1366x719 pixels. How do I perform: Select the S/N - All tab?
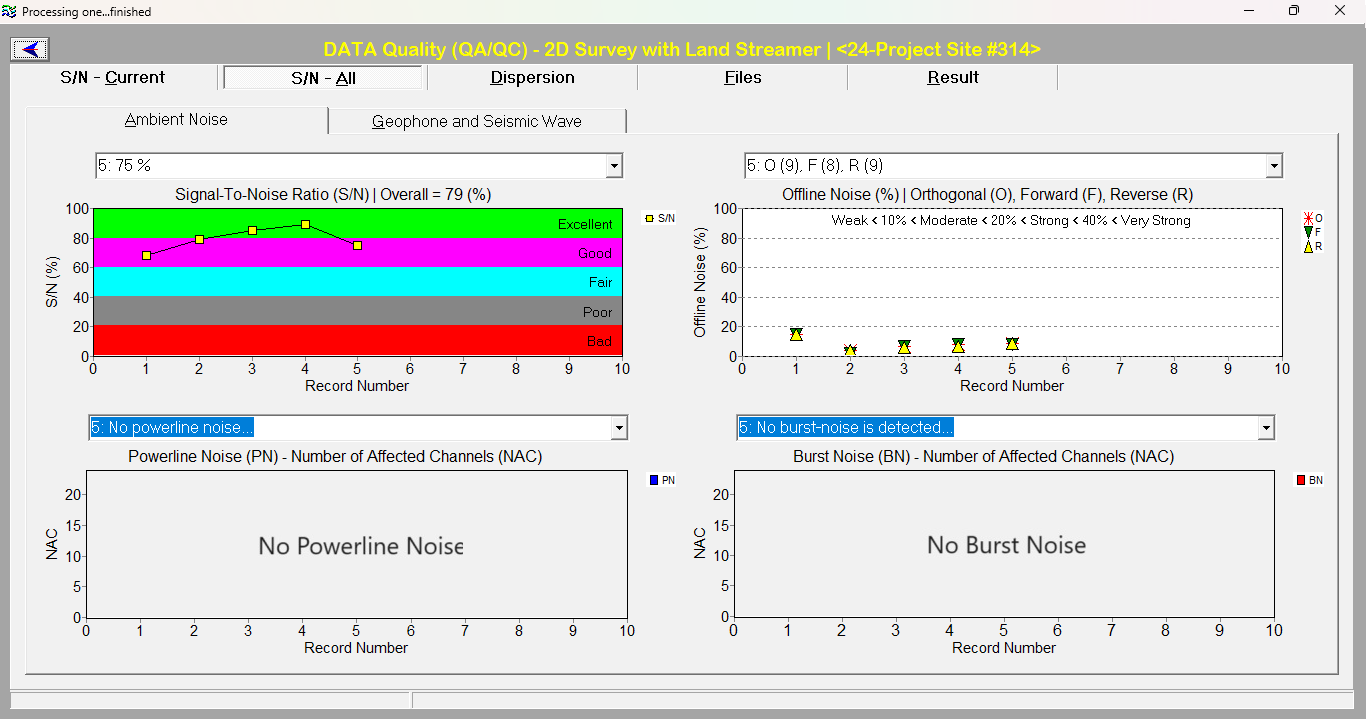324,78
